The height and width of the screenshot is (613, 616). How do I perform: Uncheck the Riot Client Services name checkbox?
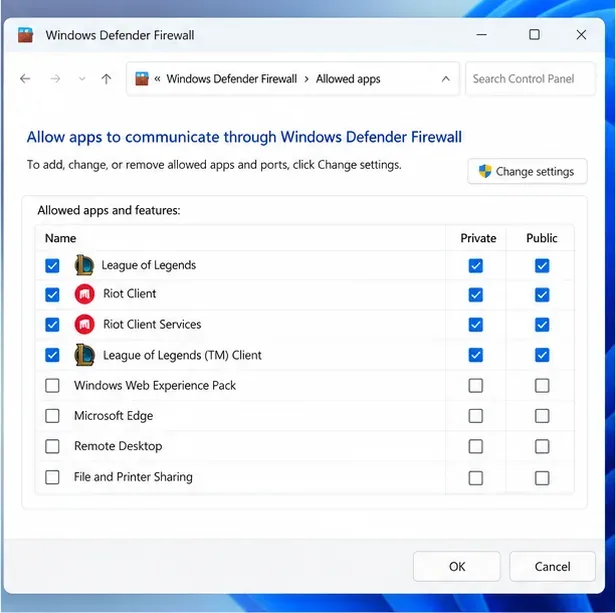[x=52, y=325]
